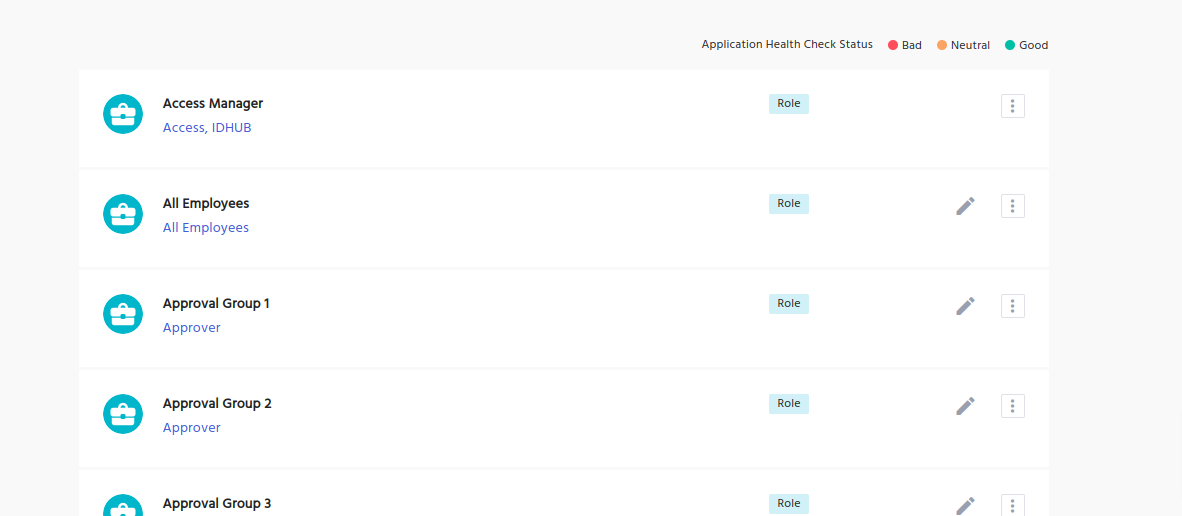Click the All Employees briefcase icon
Viewport: 1182px width, 516px height.
click(x=123, y=213)
